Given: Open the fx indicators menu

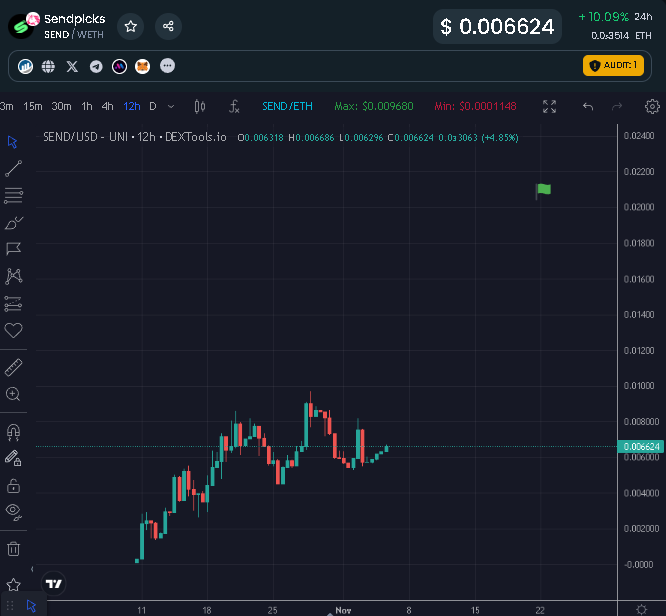Looking at the screenshot, I should (x=234, y=106).
